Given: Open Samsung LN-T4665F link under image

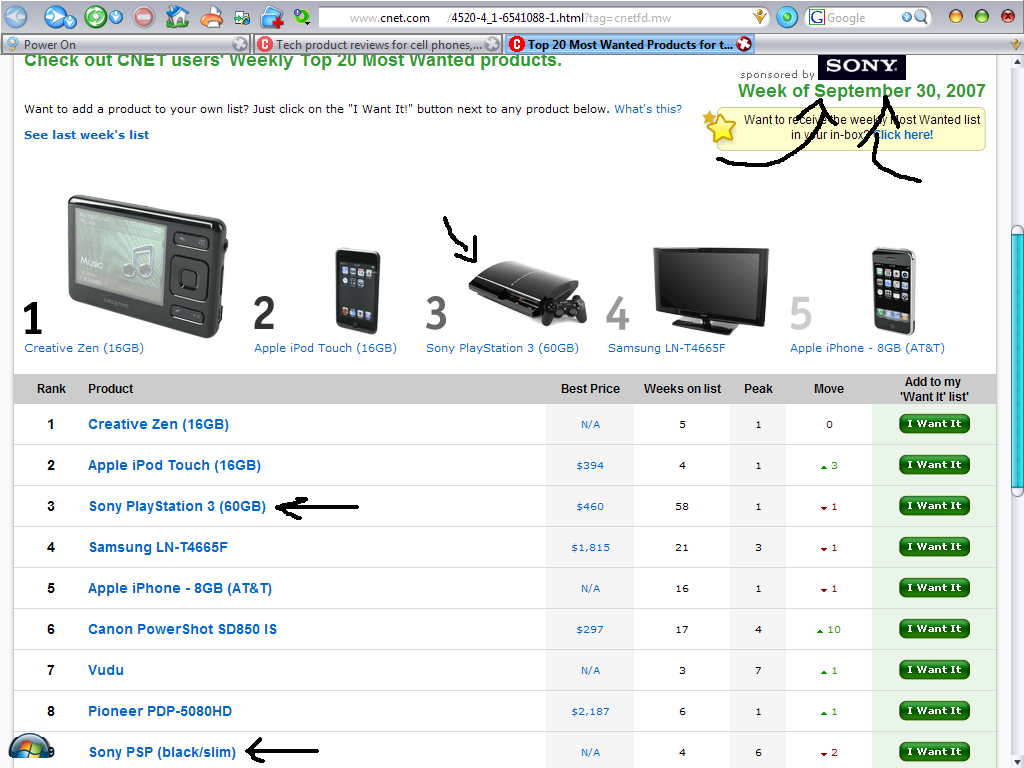Looking at the screenshot, I should (x=667, y=348).
